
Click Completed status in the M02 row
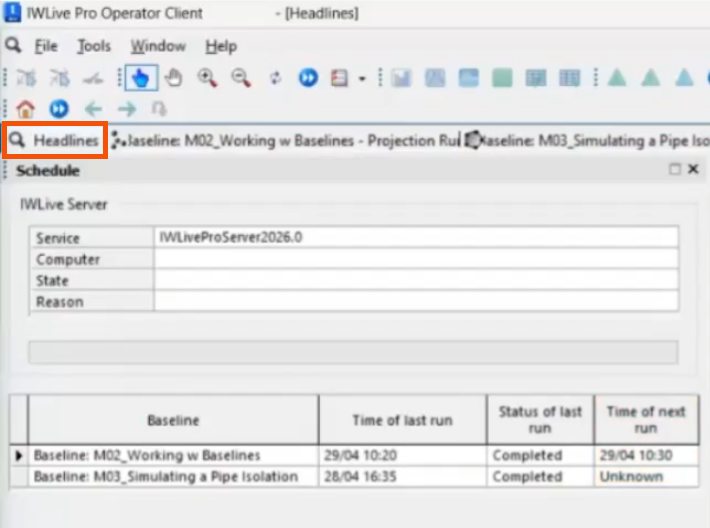(540, 456)
